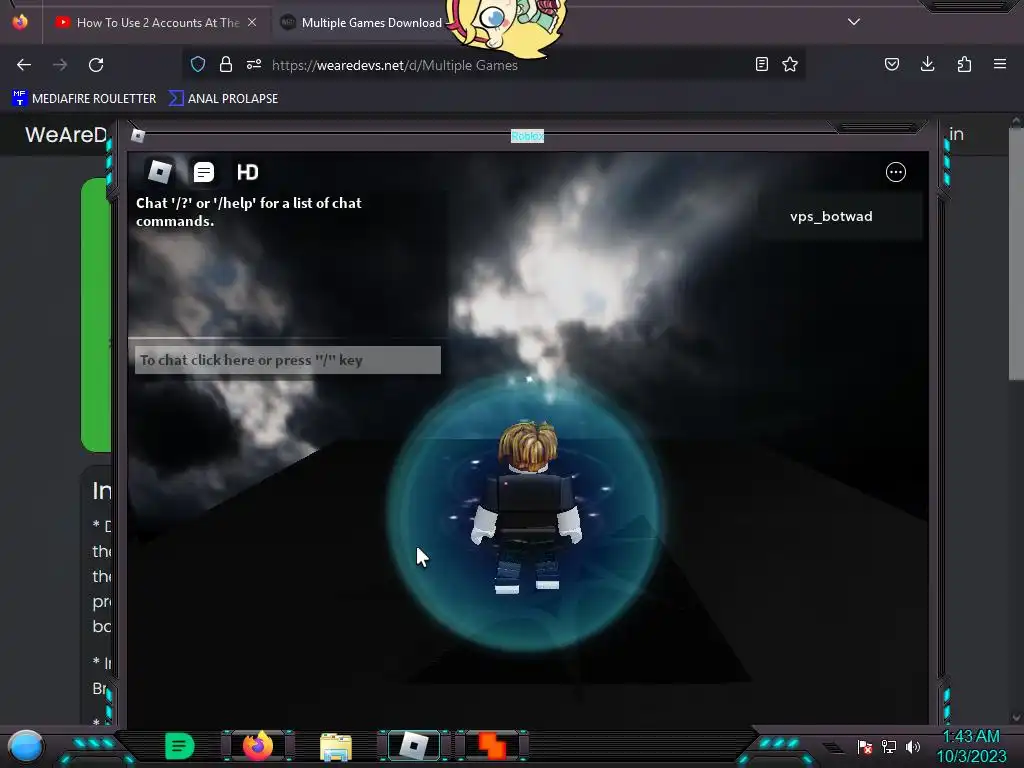Open the Firefox downloads panel
The image size is (1024, 768).
click(927, 64)
